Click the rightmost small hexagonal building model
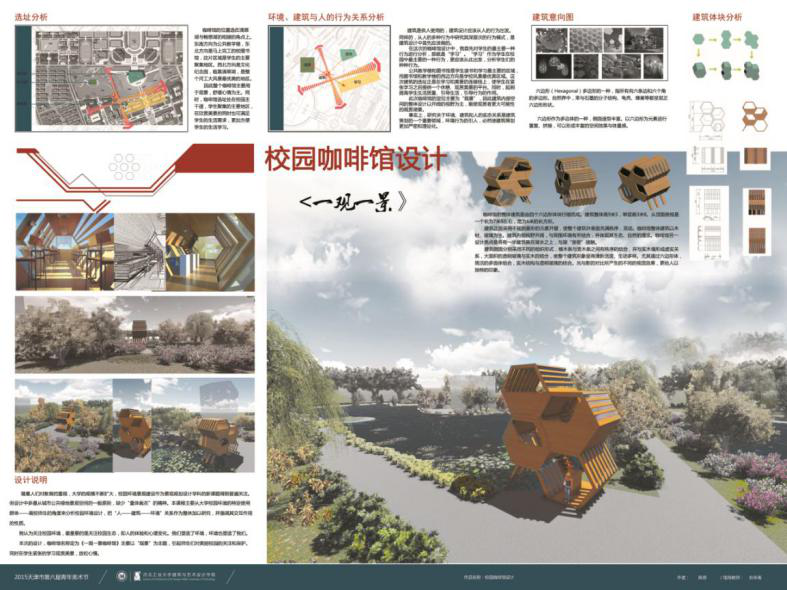This screenshot has width=787, height=590. [x=642, y=182]
